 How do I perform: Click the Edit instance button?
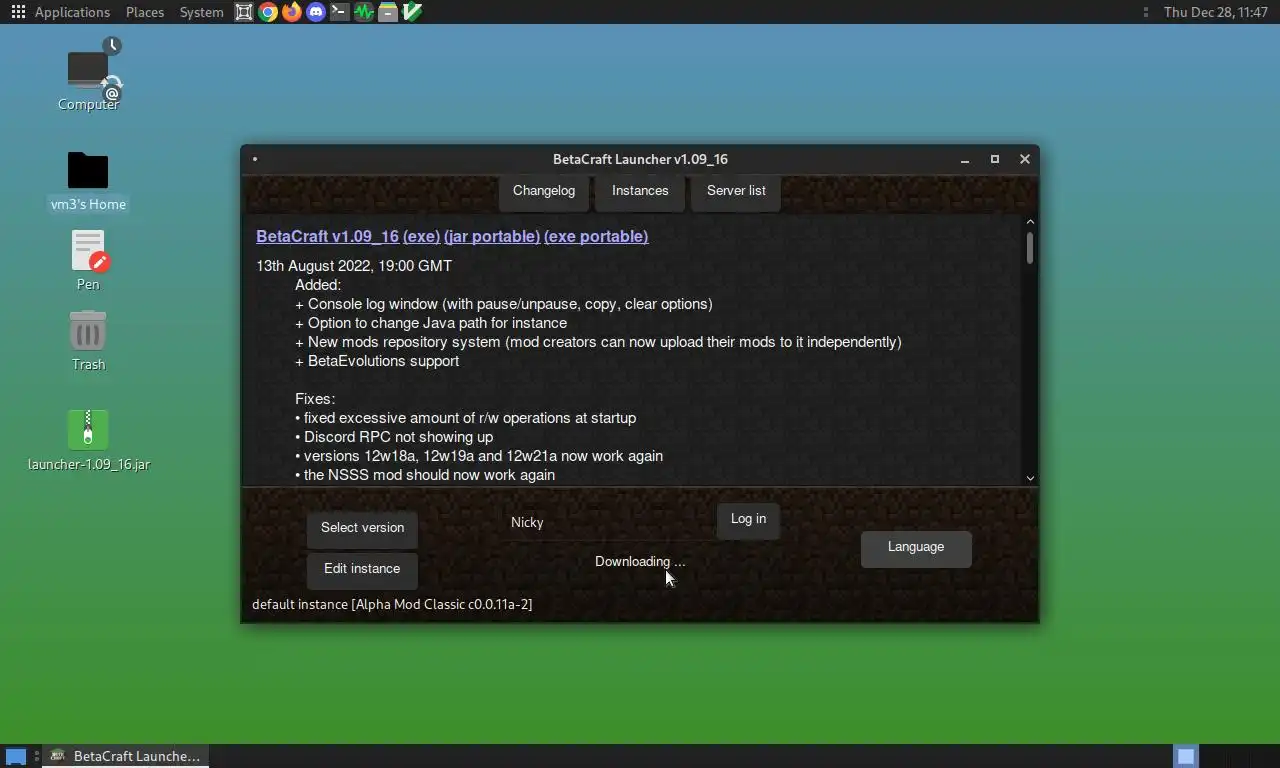pyautogui.click(x=362, y=569)
